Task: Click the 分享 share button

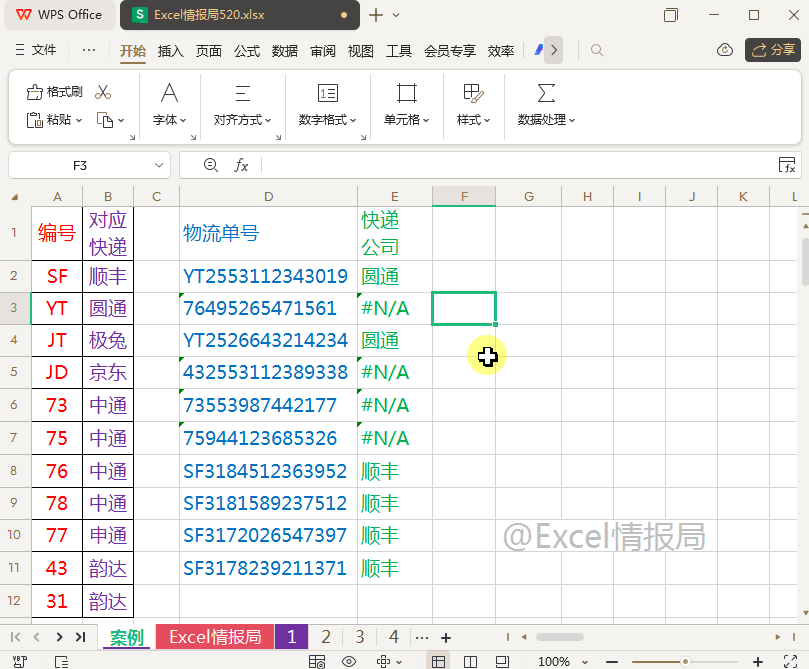Action: (773, 50)
